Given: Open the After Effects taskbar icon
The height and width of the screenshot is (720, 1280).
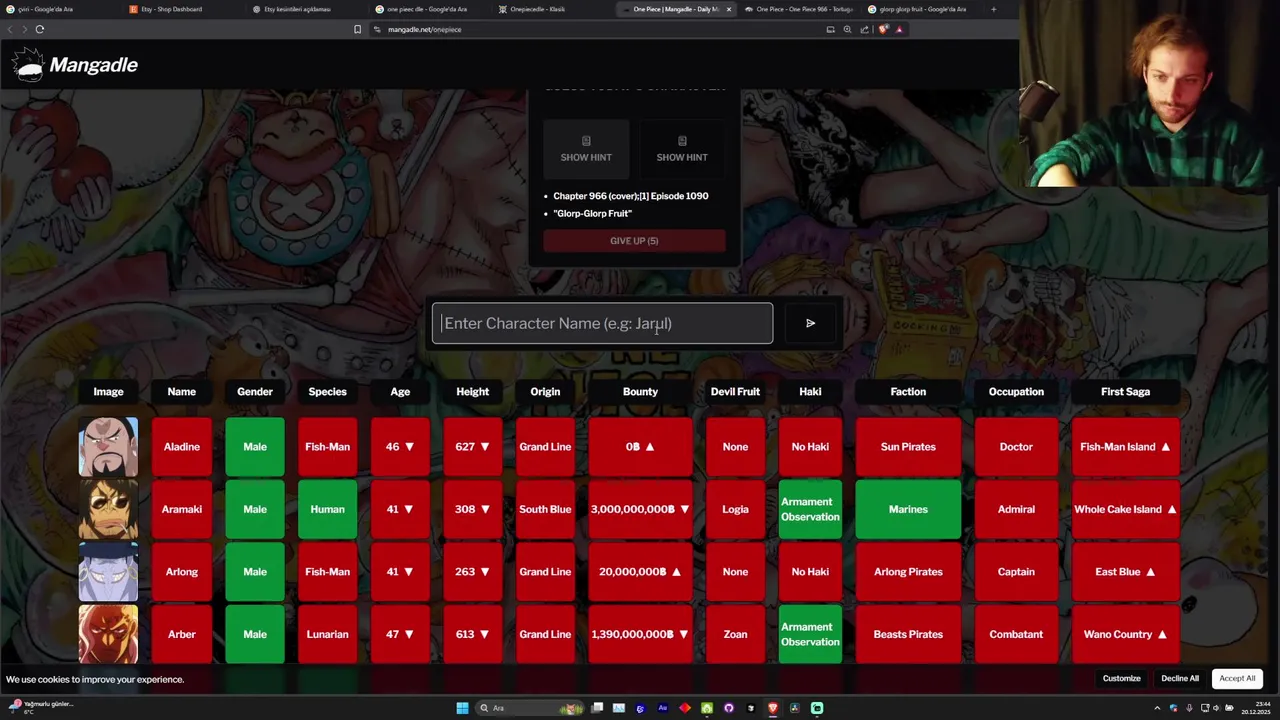Looking at the screenshot, I should coord(662,708).
